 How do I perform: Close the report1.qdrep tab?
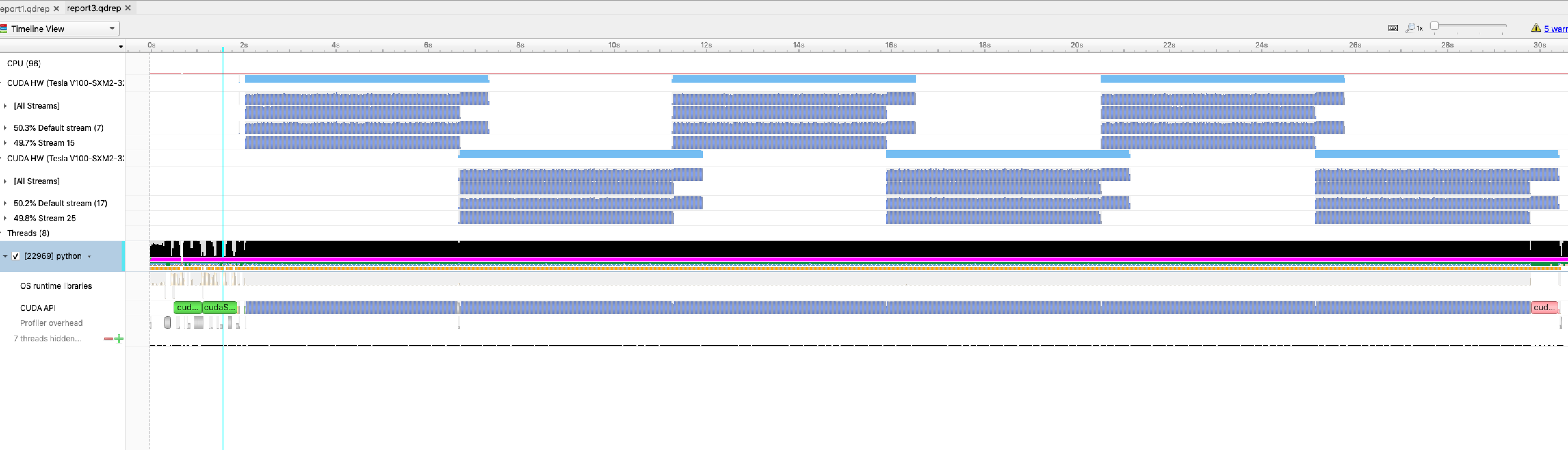[56, 8]
